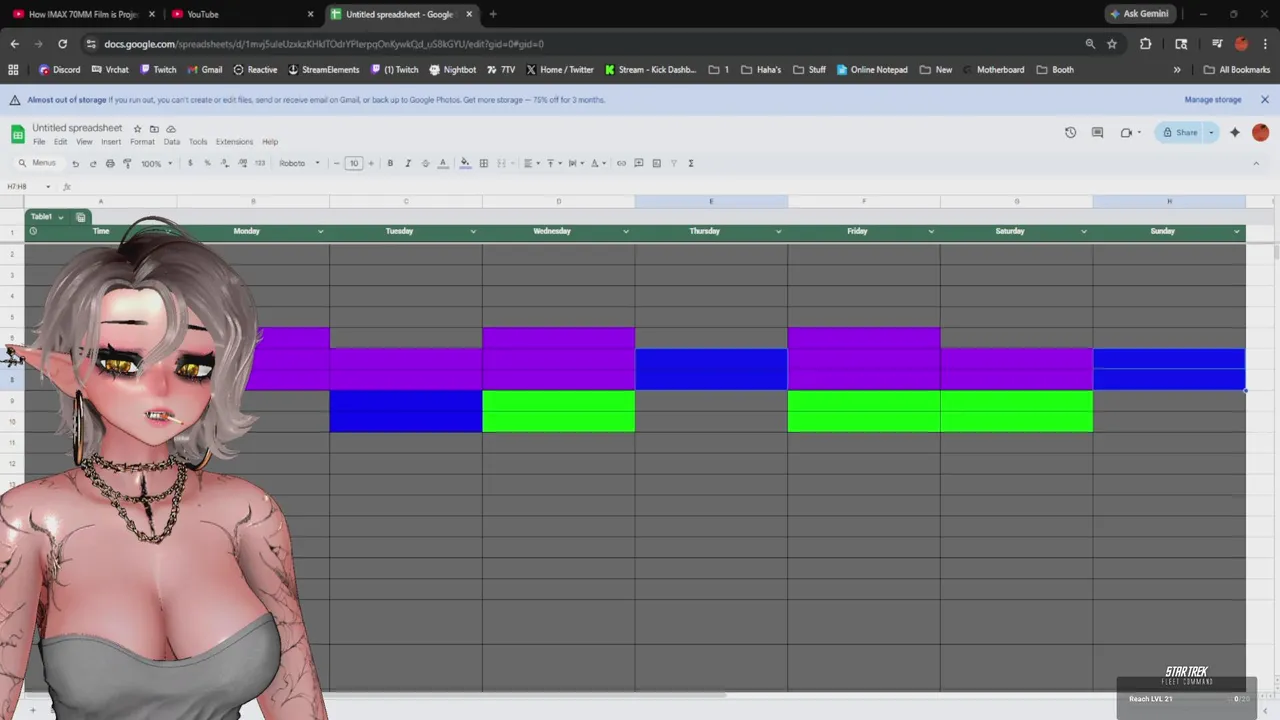
Task: Open text wrapping options
Action: (575, 163)
